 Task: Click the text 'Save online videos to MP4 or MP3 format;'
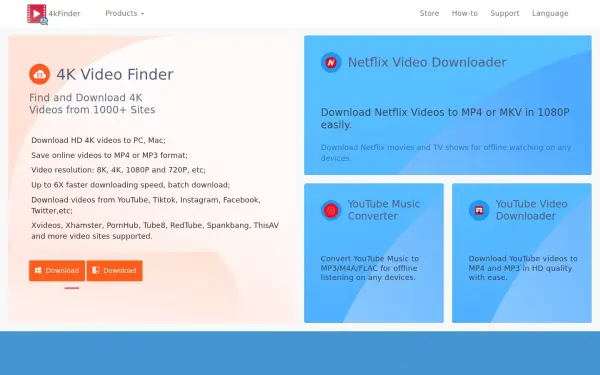[x=109, y=155]
